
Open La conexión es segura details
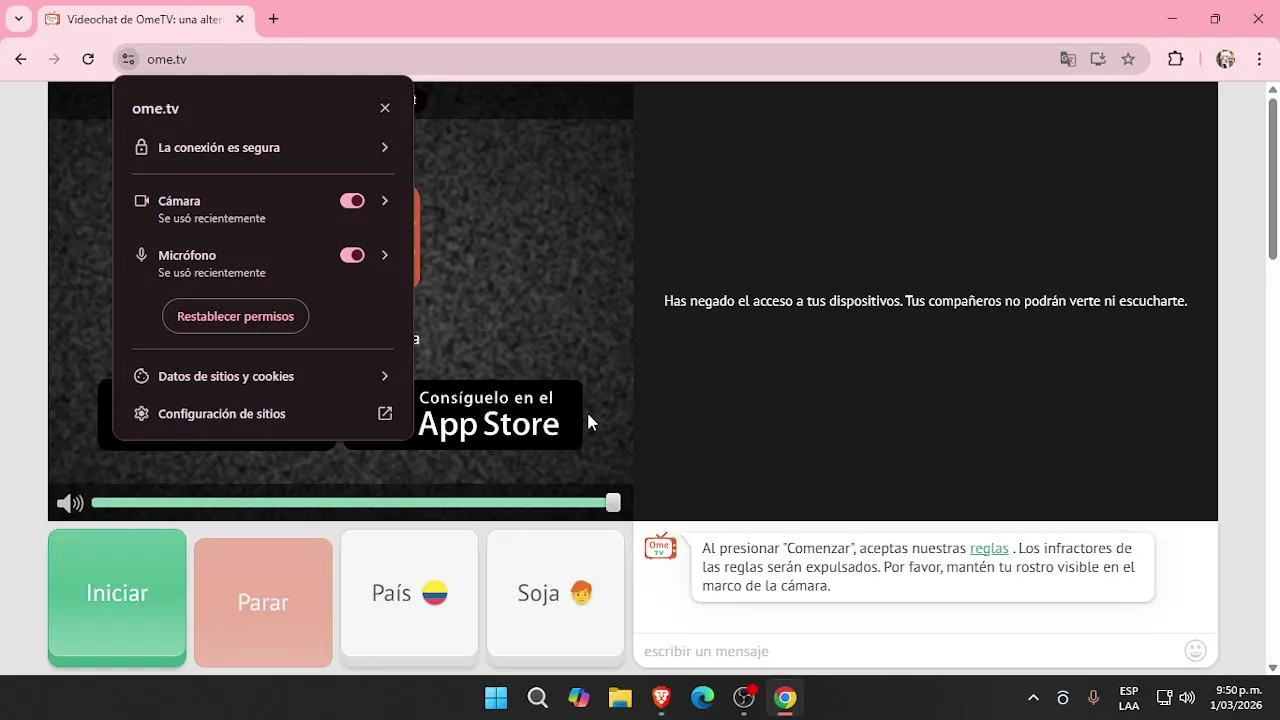tap(263, 147)
